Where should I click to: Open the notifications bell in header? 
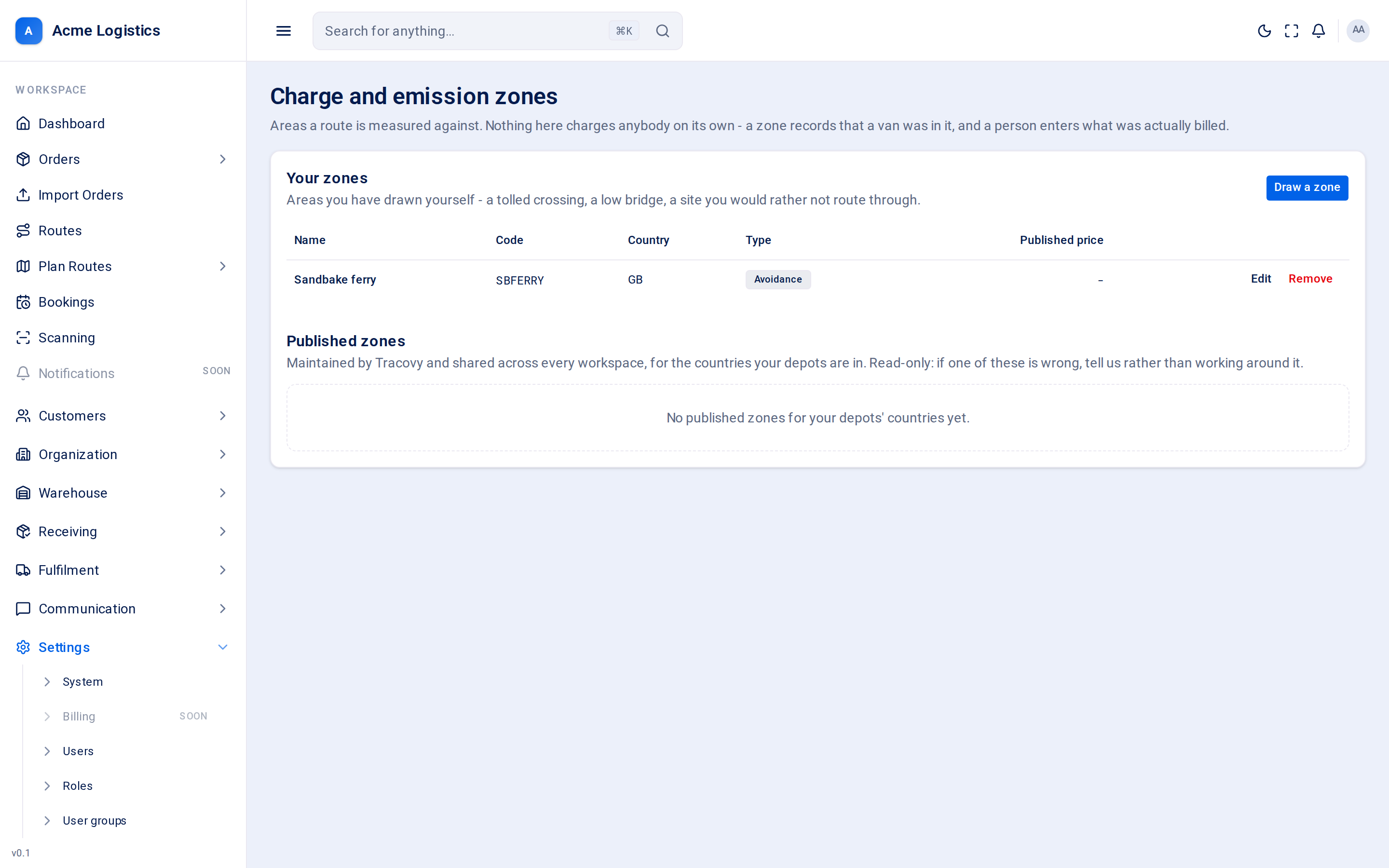click(x=1319, y=31)
